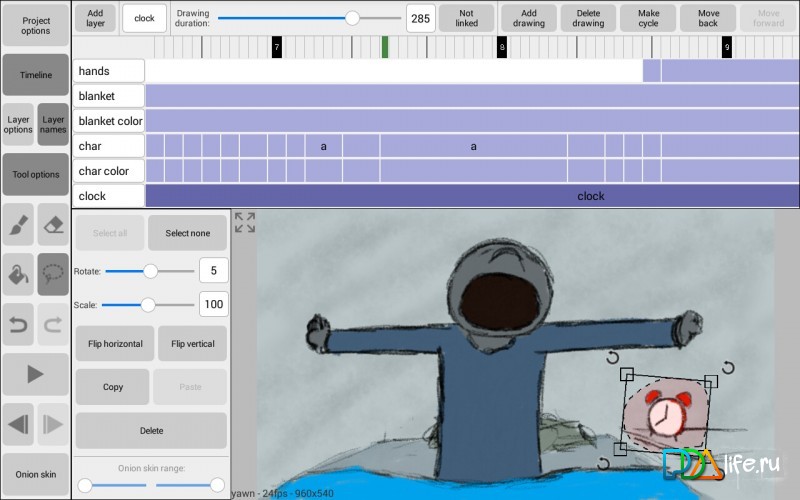Toggle fullscreen canvas view
The height and width of the screenshot is (500, 800).
click(245, 222)
